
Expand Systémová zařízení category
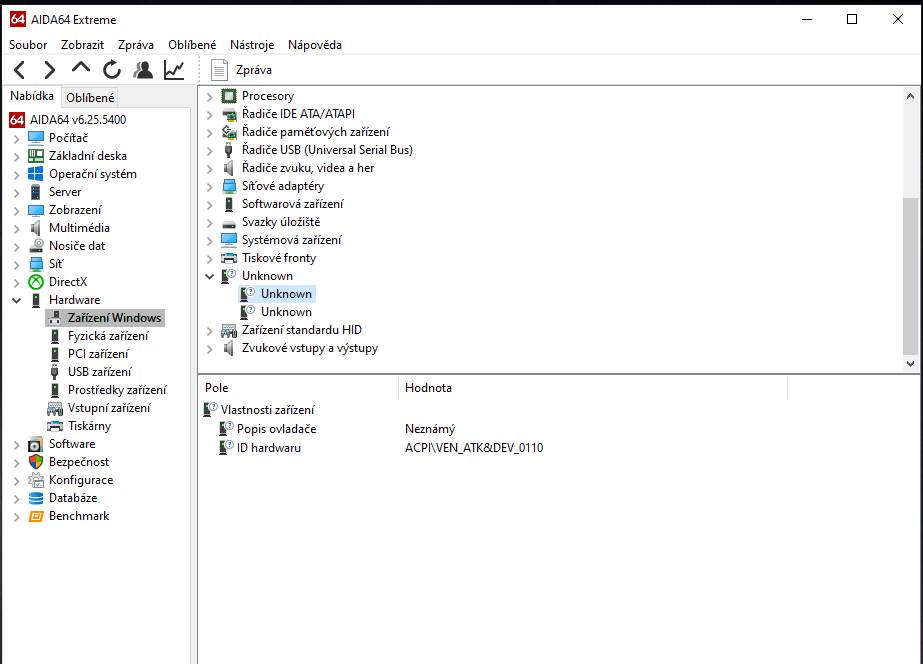pyautogui.click(x=210, y=241)
